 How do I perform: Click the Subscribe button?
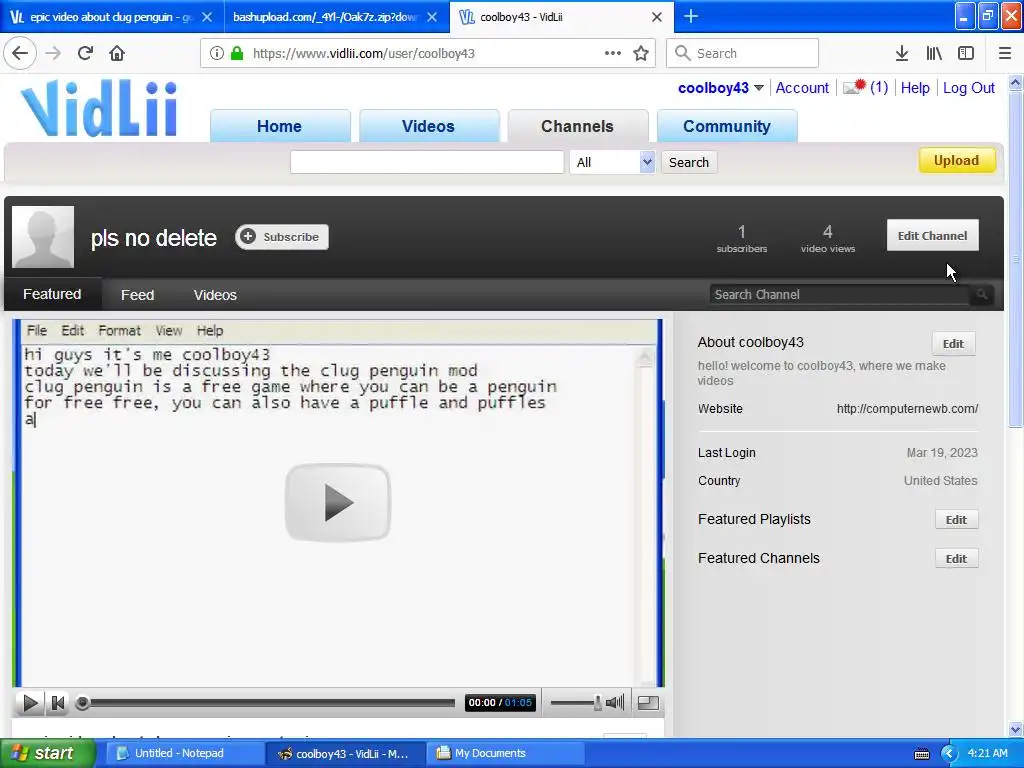(282, 236)
